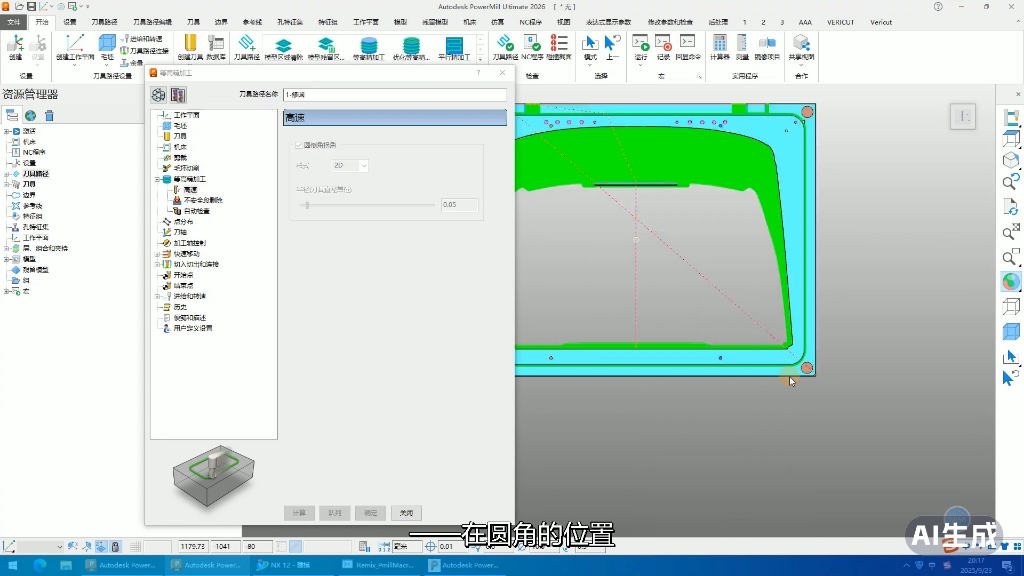Expand the 切入切出和连接 tree node
This screenshot has width=1024, height=576.
[157, 264]
